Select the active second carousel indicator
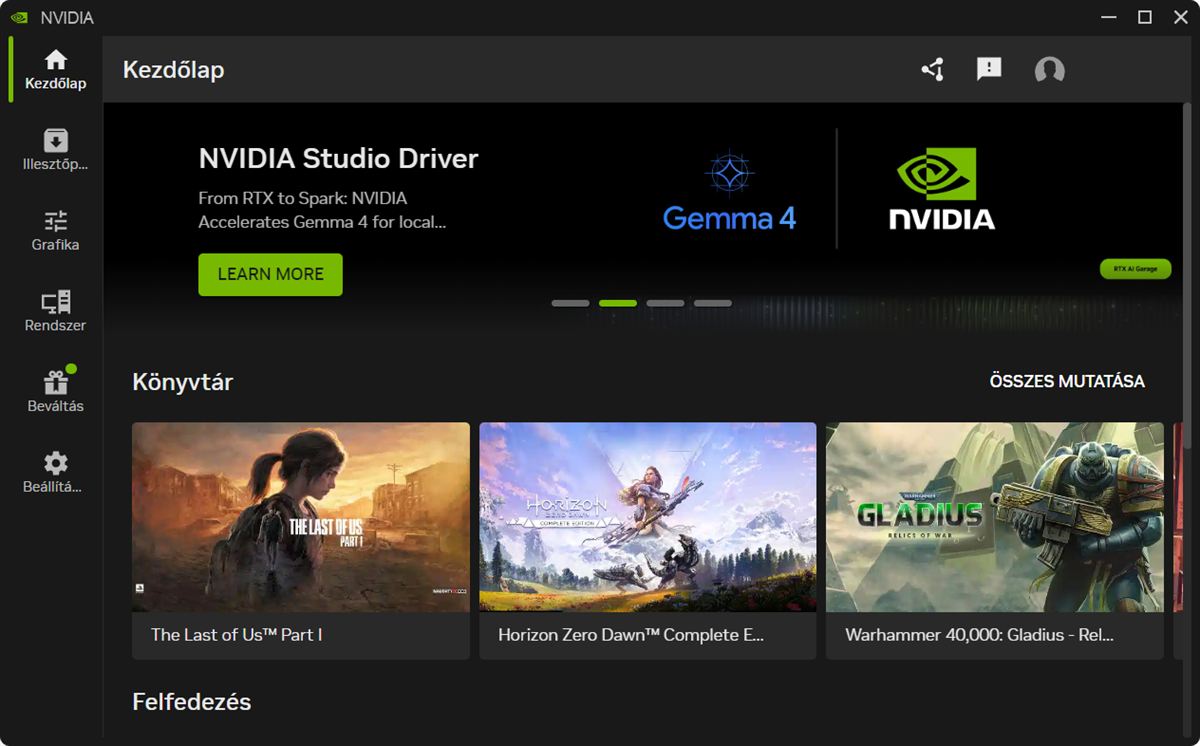This screenshot has width=1200, height=746. 618,303
